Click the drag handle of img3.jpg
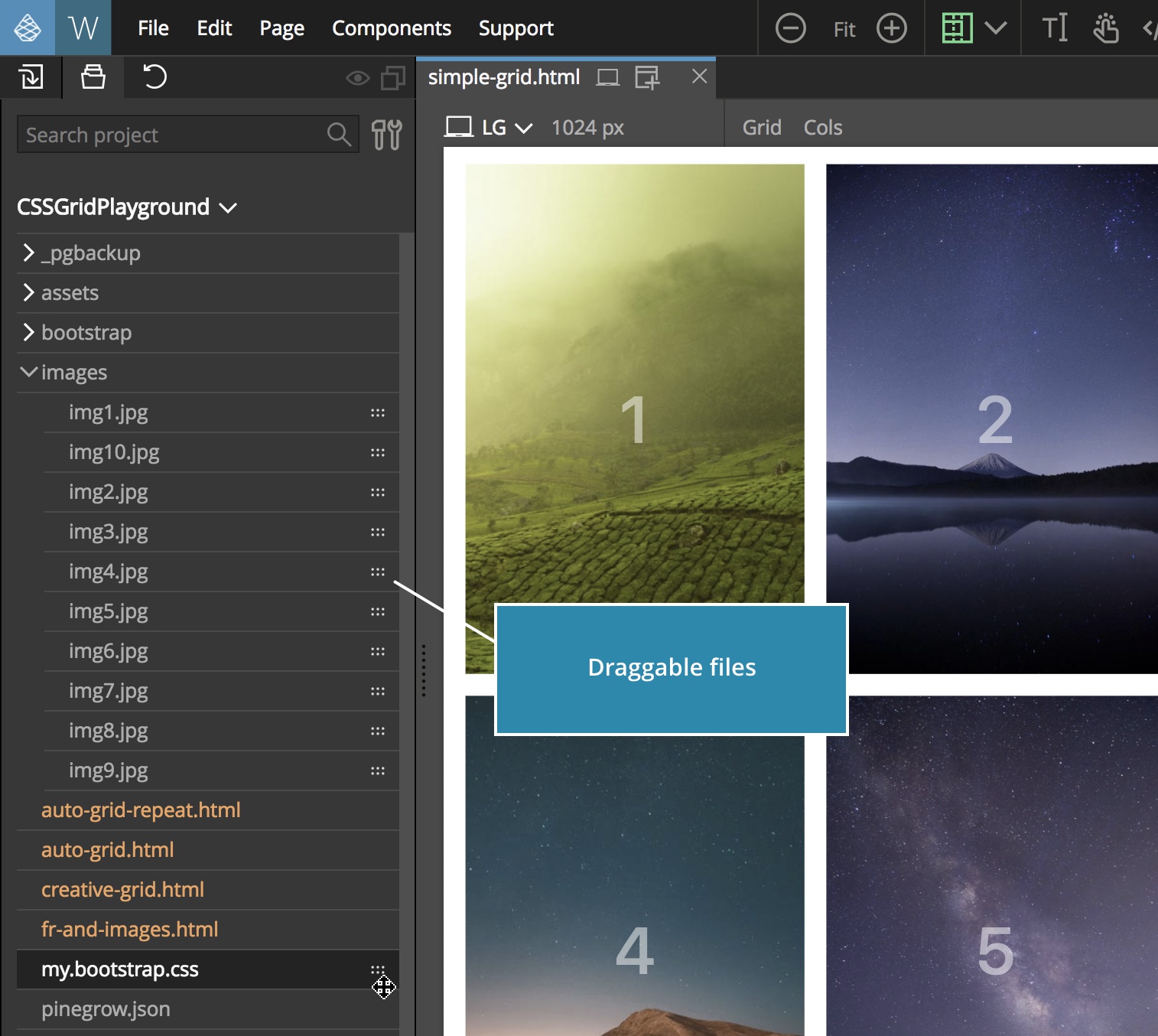This screenshot has height=1036, width=1158. pos(378,532)
